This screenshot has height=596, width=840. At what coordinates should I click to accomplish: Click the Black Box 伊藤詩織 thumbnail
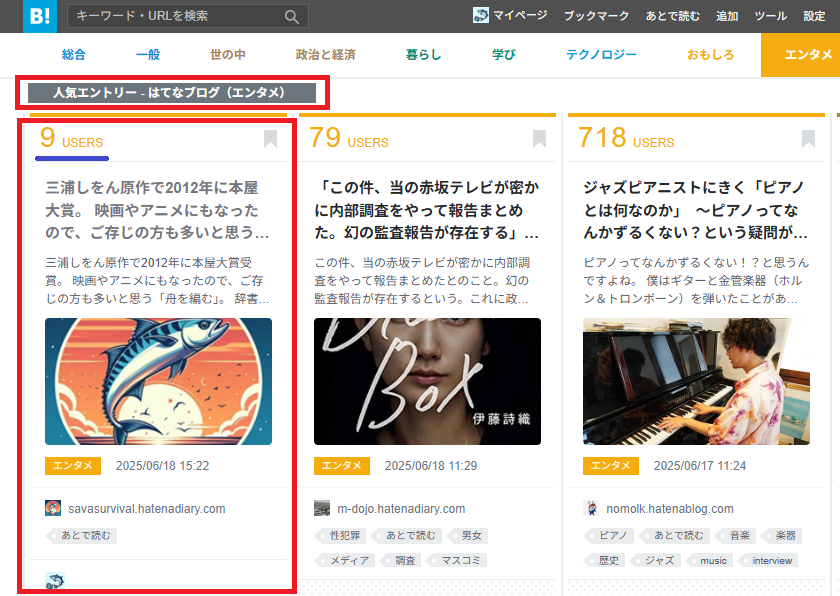(x=428, y=381)
